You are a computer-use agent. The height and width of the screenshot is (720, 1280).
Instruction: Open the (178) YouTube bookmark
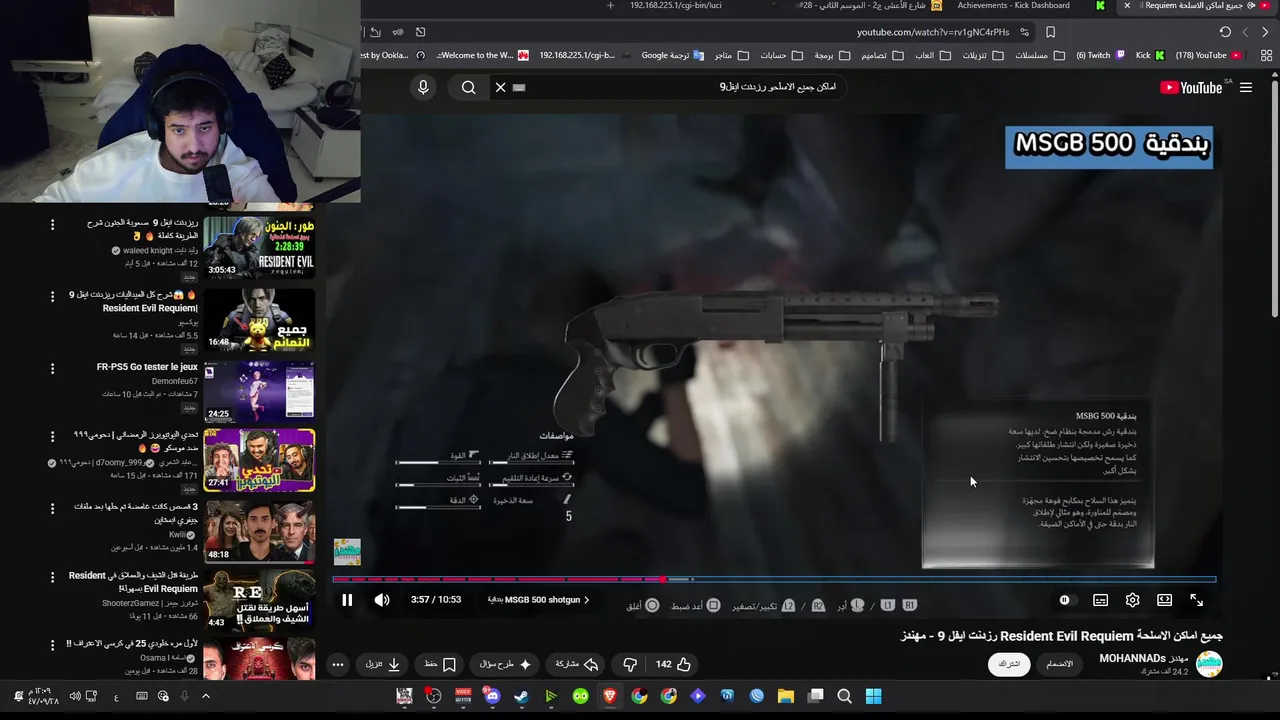coord(1208,55)
